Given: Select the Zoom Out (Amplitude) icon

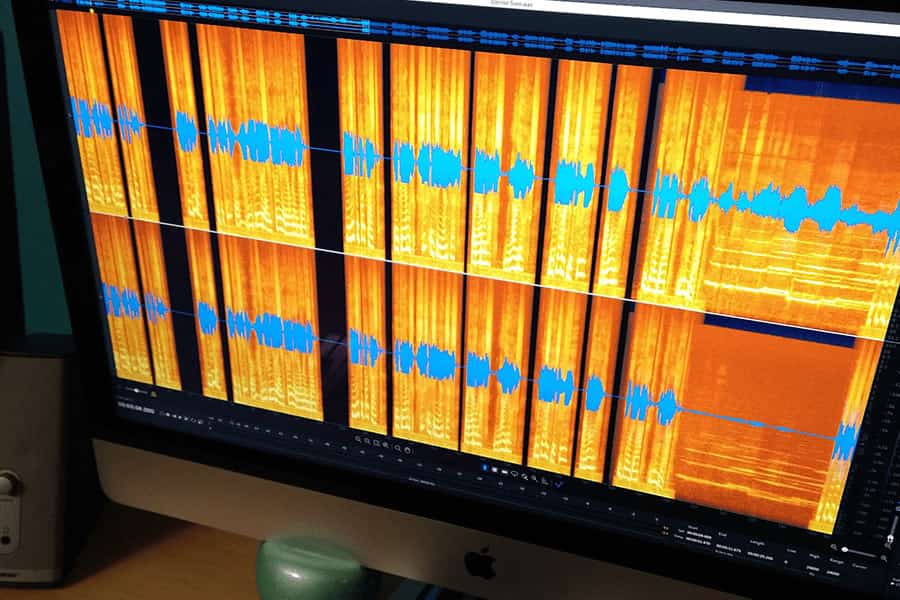Looking at the screenshot, I should coord(368,441).
